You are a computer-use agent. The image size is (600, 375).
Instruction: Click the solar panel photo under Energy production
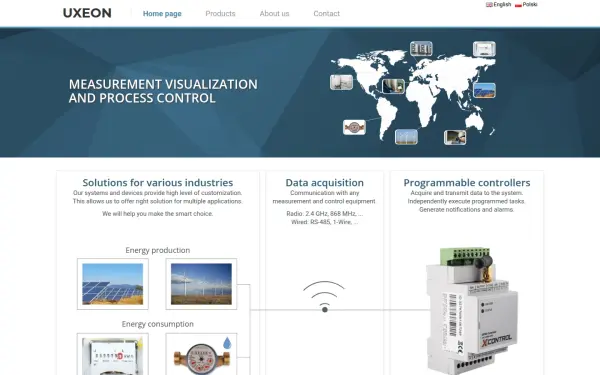113,284
